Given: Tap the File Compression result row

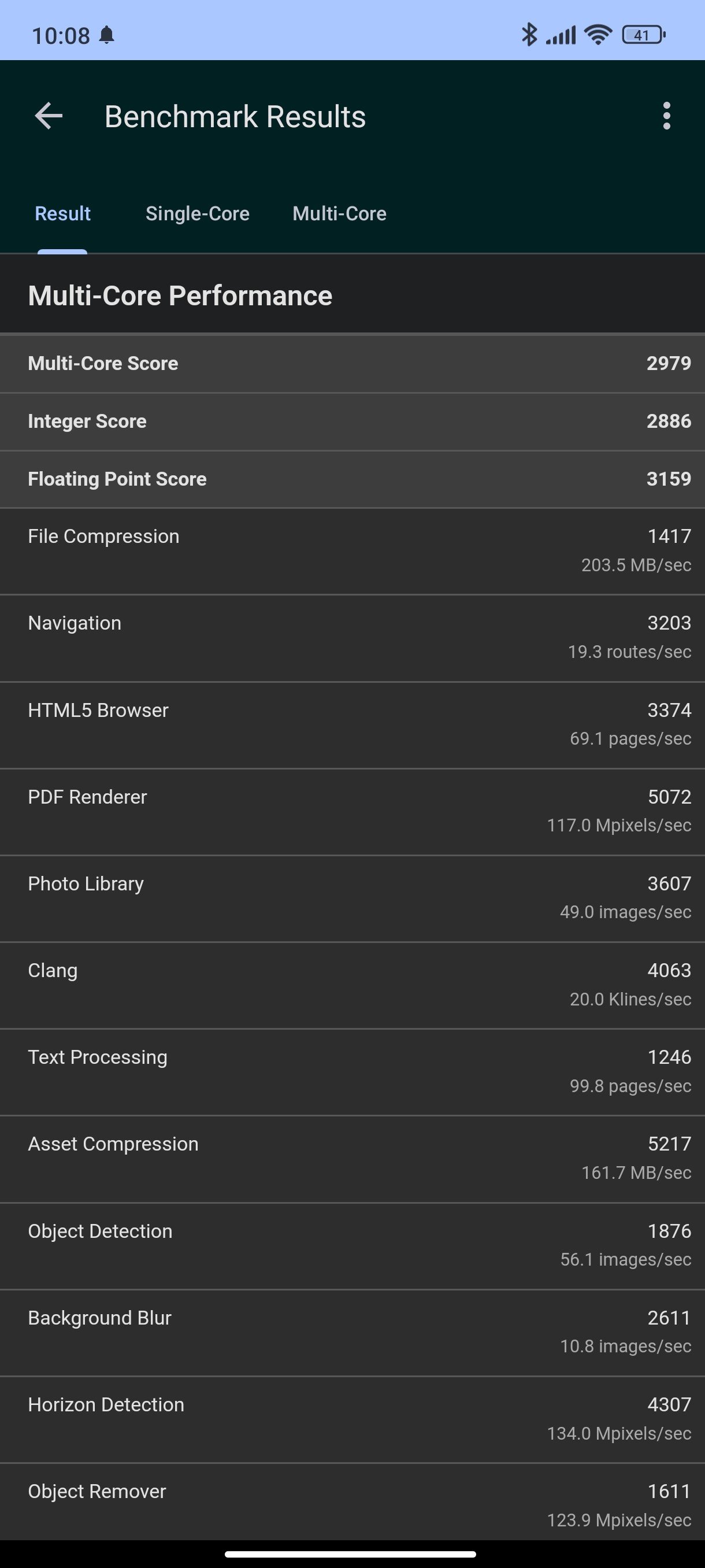Looking at the screenshot, I should pos(352,552).
